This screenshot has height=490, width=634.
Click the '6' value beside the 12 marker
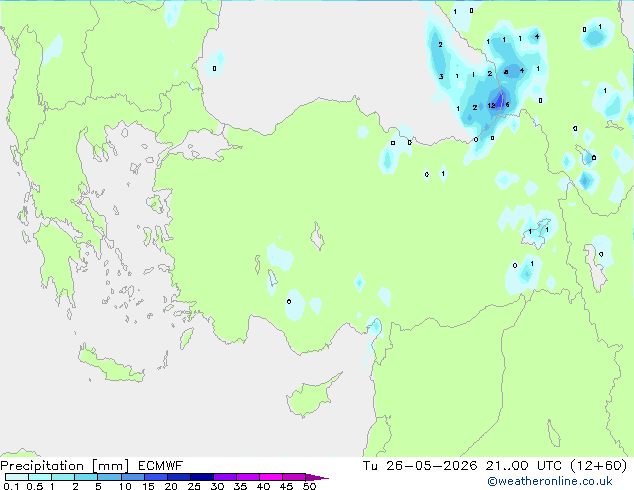(x=507, y=105)
